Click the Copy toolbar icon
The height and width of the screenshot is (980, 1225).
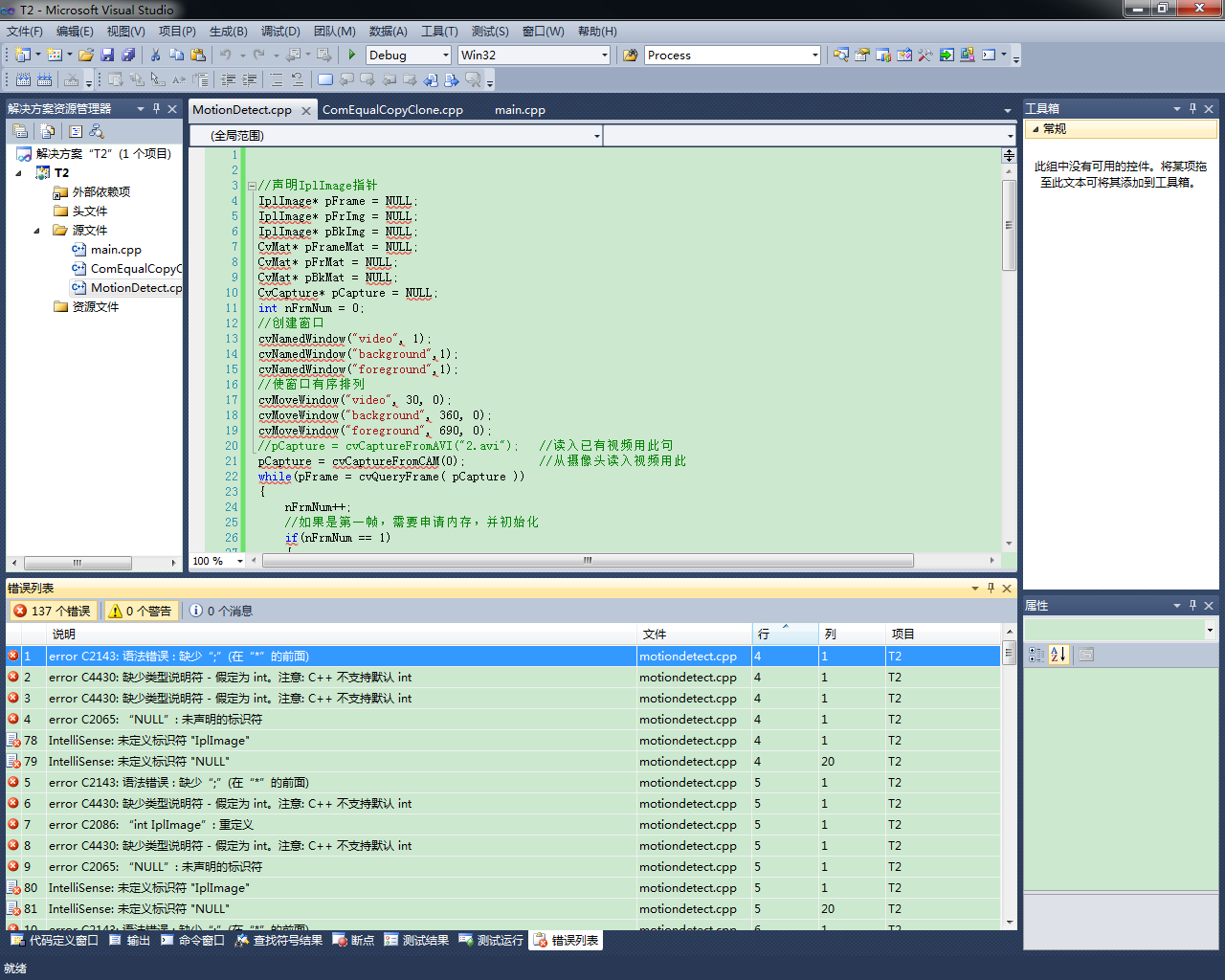[x=177, y=56]
